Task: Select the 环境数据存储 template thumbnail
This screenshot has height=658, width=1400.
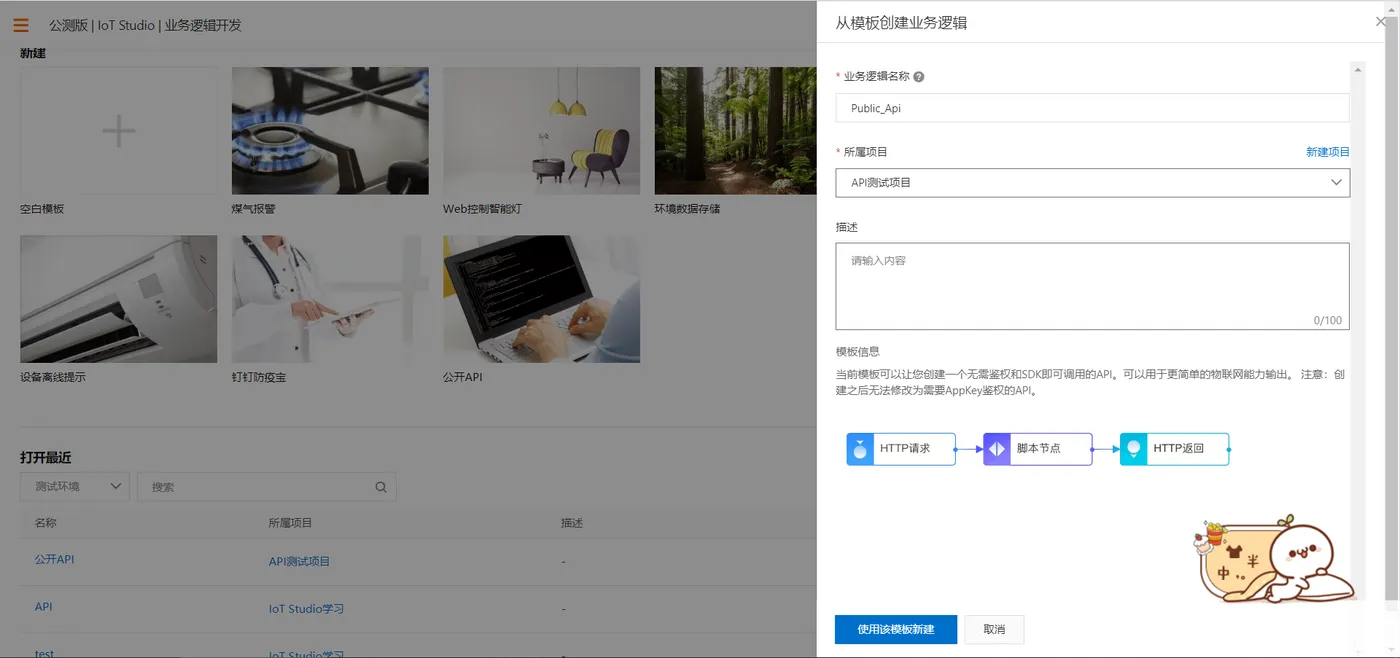Action: click(735, 131)
